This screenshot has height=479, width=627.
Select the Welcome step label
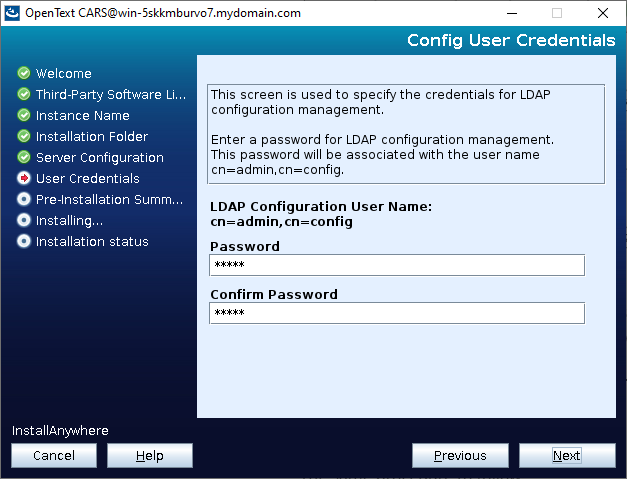[x=63, y=73]
